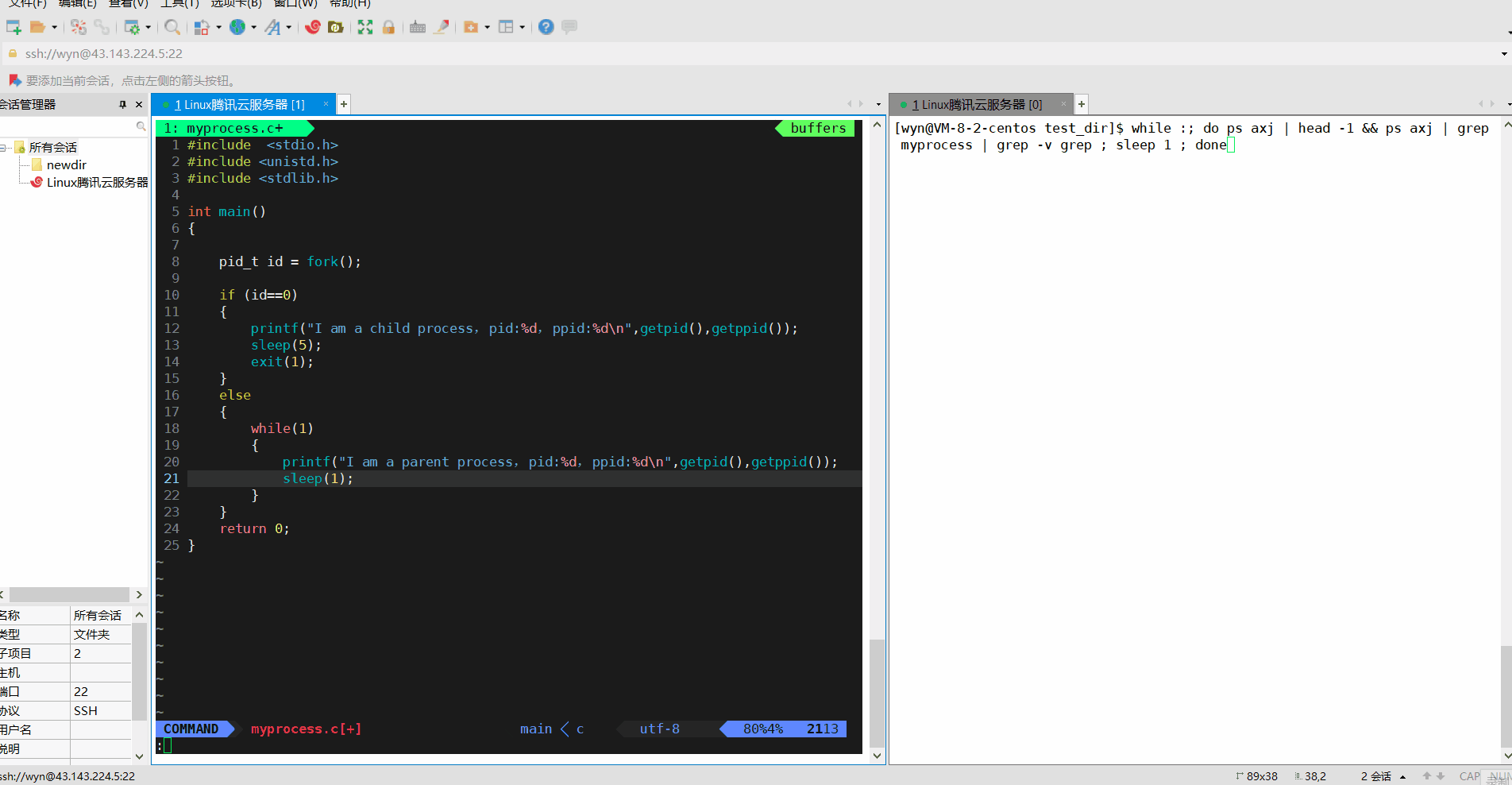Open Help with the blue question mark
Viewport: 1512px width, 785px height.
(x=546, y=27)
